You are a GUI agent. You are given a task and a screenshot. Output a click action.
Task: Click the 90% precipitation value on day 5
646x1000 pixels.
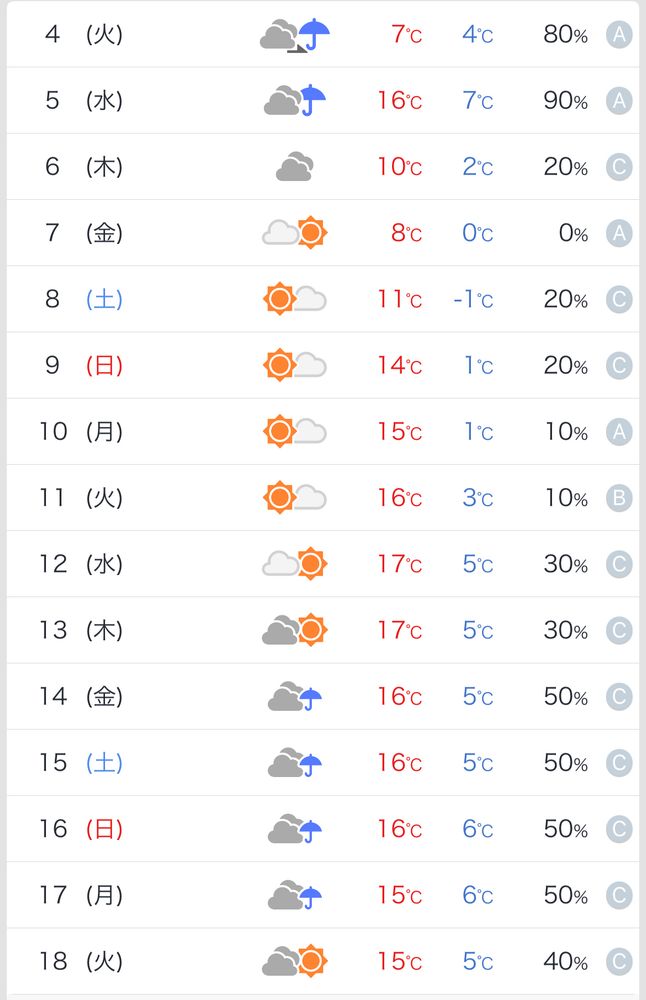[x=565, y=101]
